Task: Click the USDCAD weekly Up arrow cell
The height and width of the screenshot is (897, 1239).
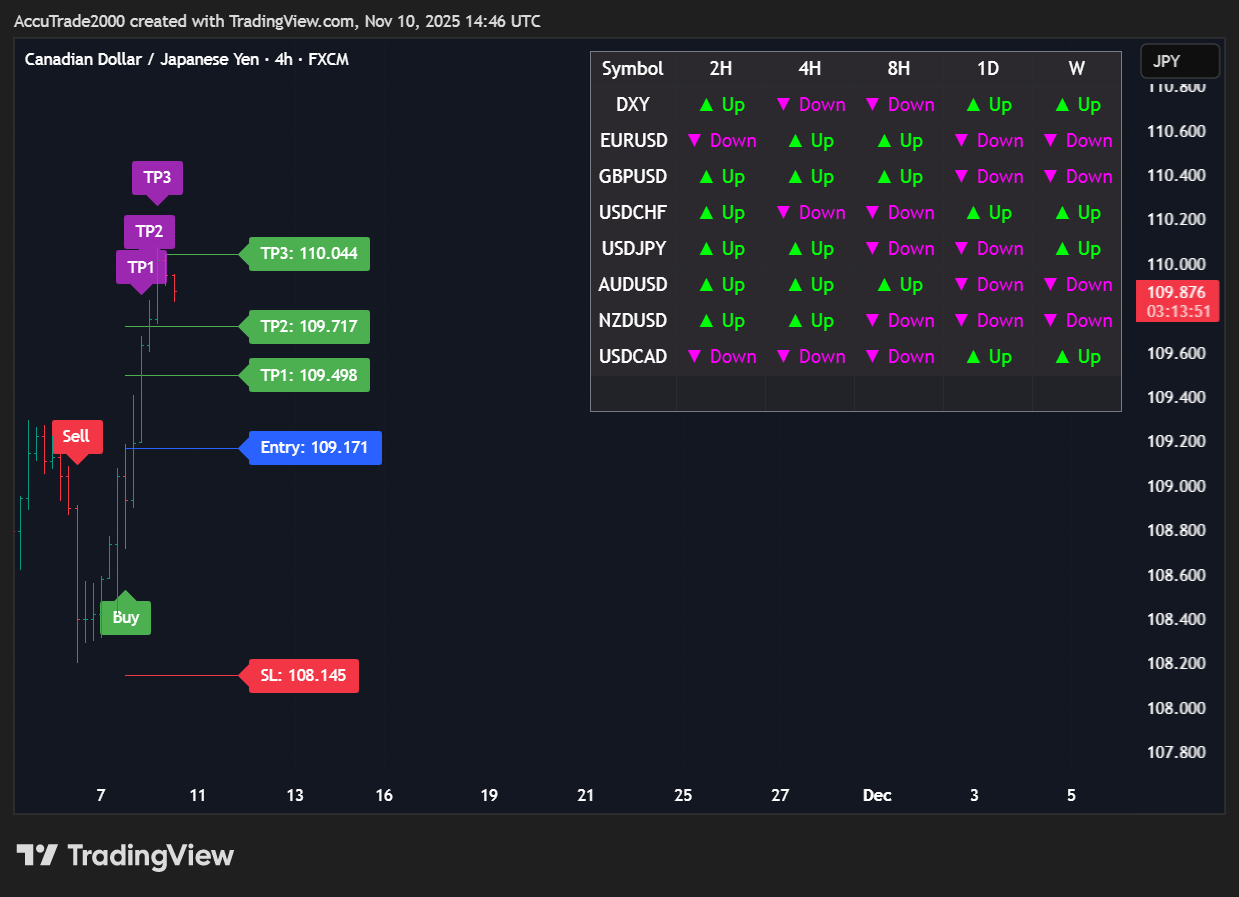Action: tap(1076, 357)
